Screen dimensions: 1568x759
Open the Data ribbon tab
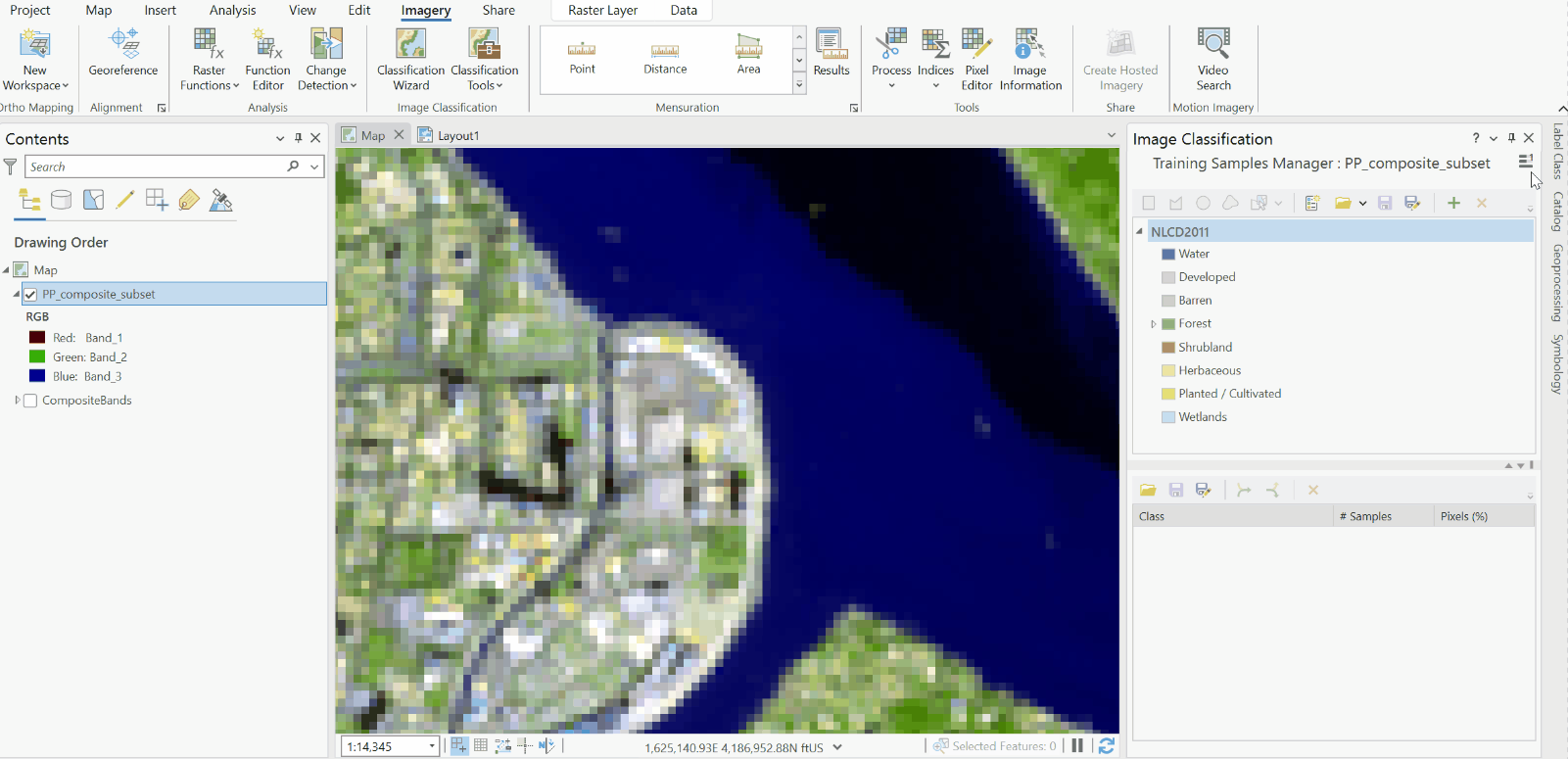(x=684, y=10)
